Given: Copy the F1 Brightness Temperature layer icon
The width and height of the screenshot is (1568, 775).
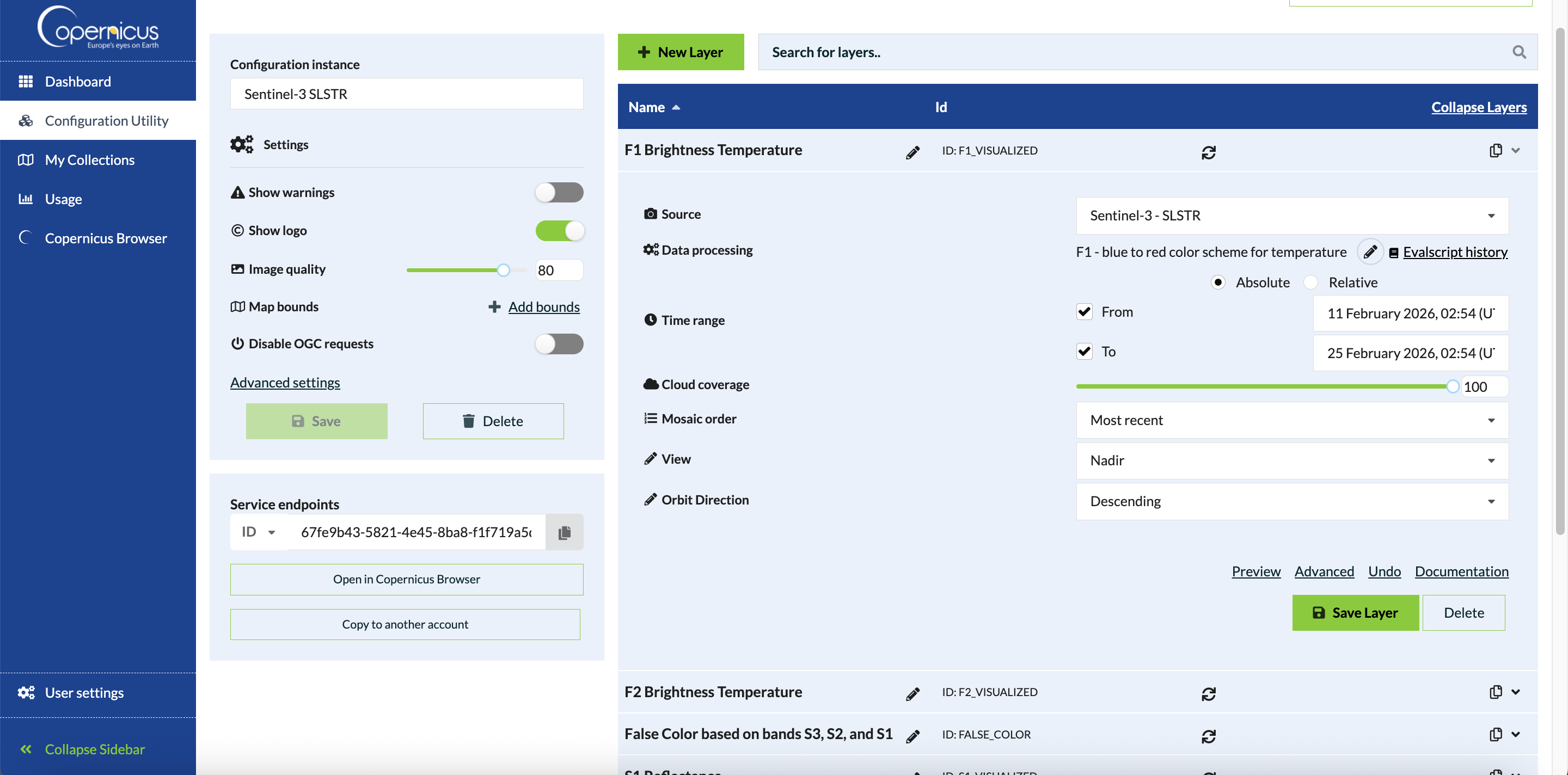Looking at the screenshot, I should coord(1495,150).
